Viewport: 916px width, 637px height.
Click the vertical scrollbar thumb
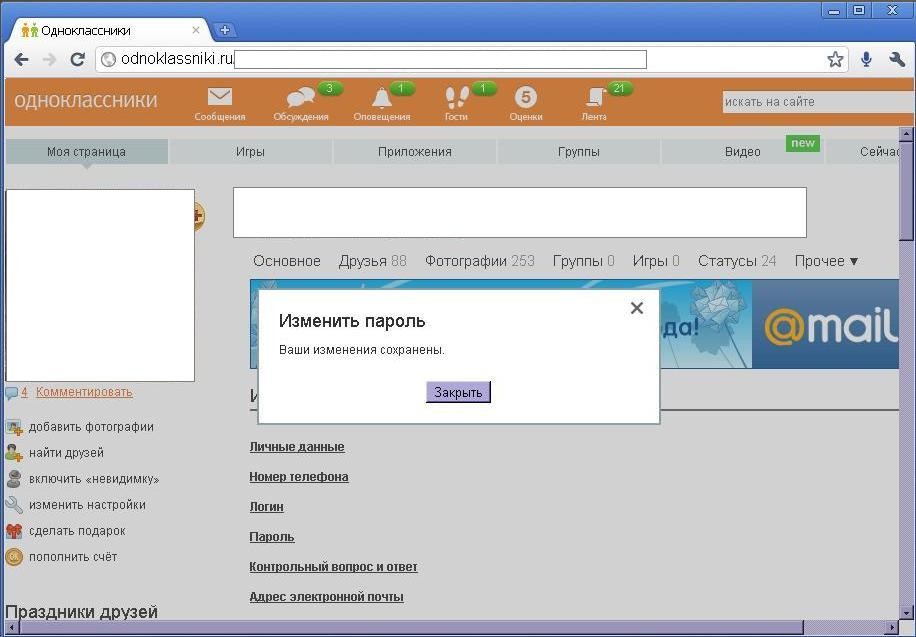tap(906, 190)
